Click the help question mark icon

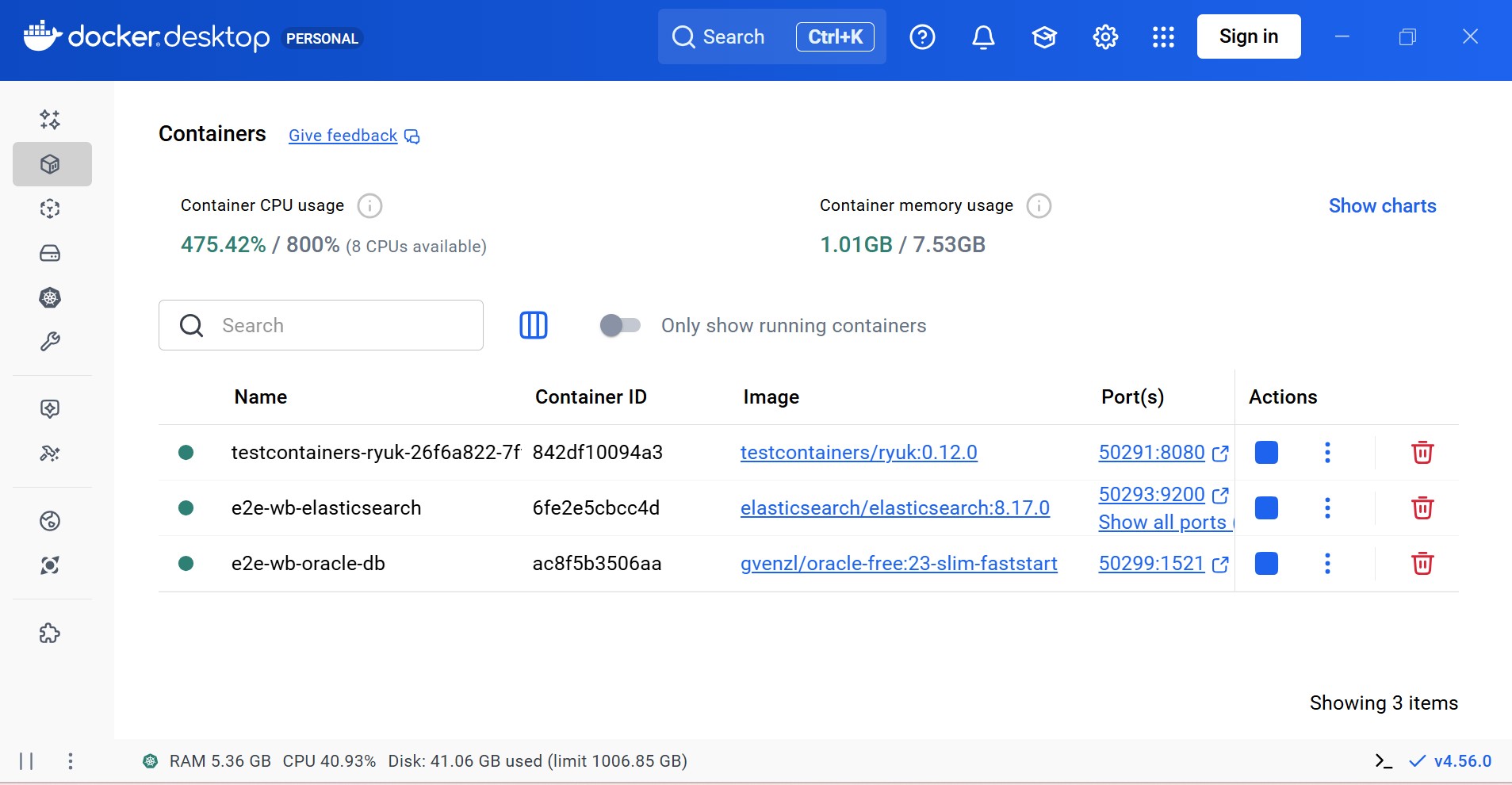tap(922, 36)
